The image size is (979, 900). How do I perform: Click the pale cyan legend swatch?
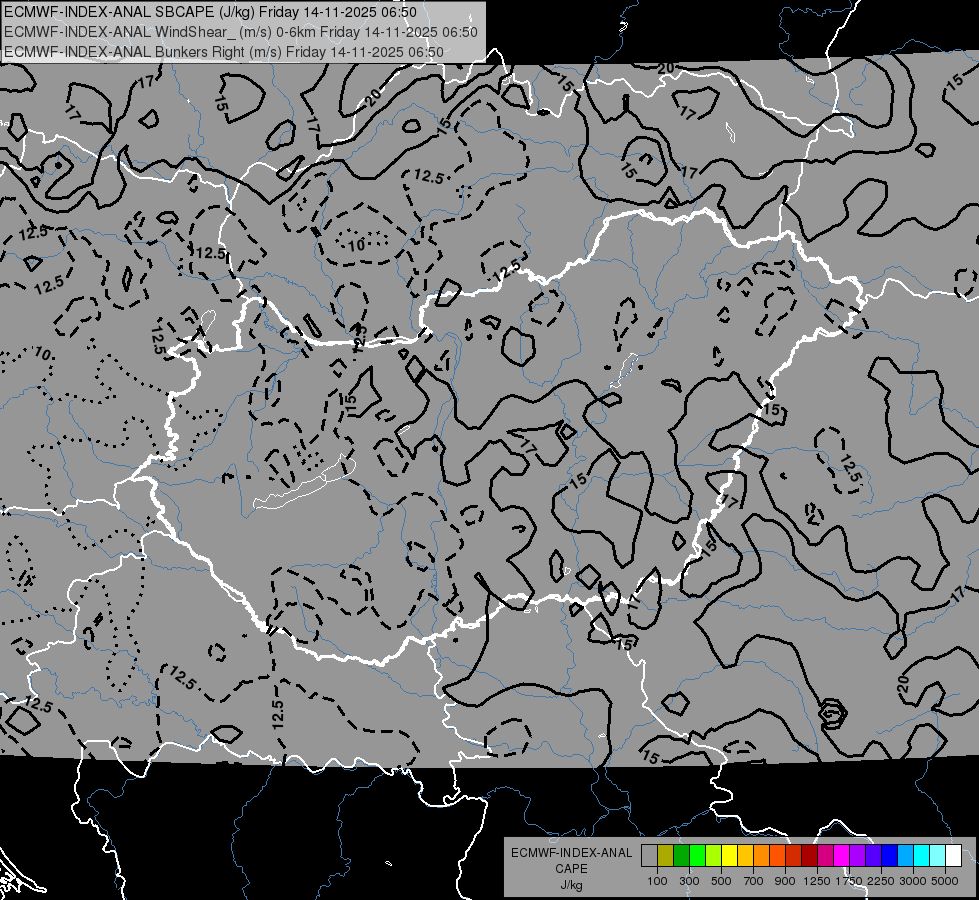[938, 855]
